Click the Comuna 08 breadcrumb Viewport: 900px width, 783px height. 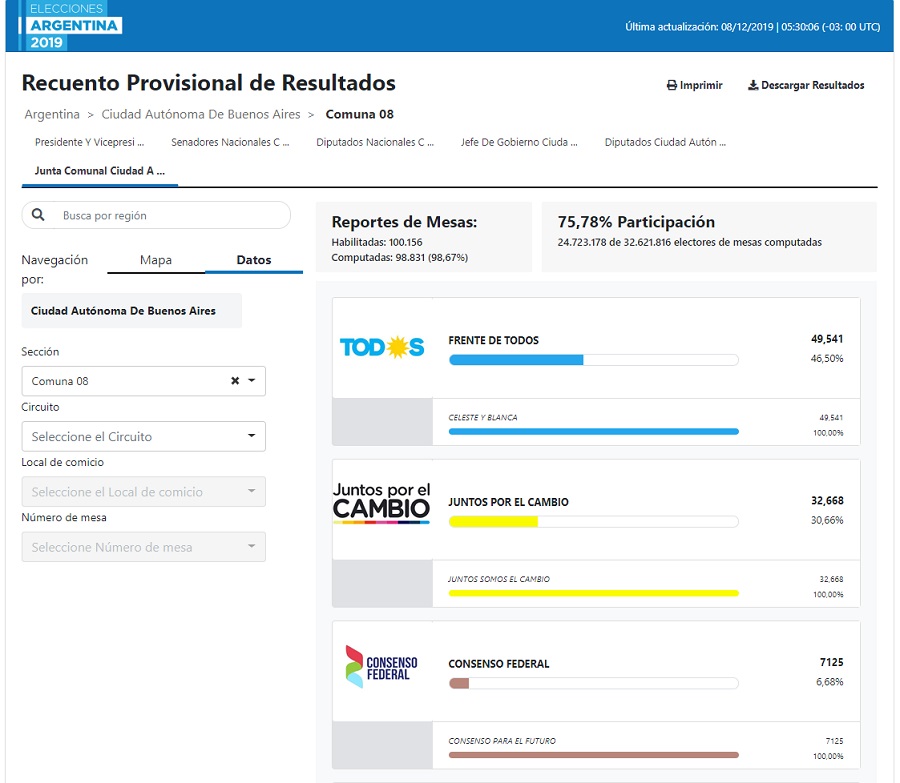(x=359, y=114)
